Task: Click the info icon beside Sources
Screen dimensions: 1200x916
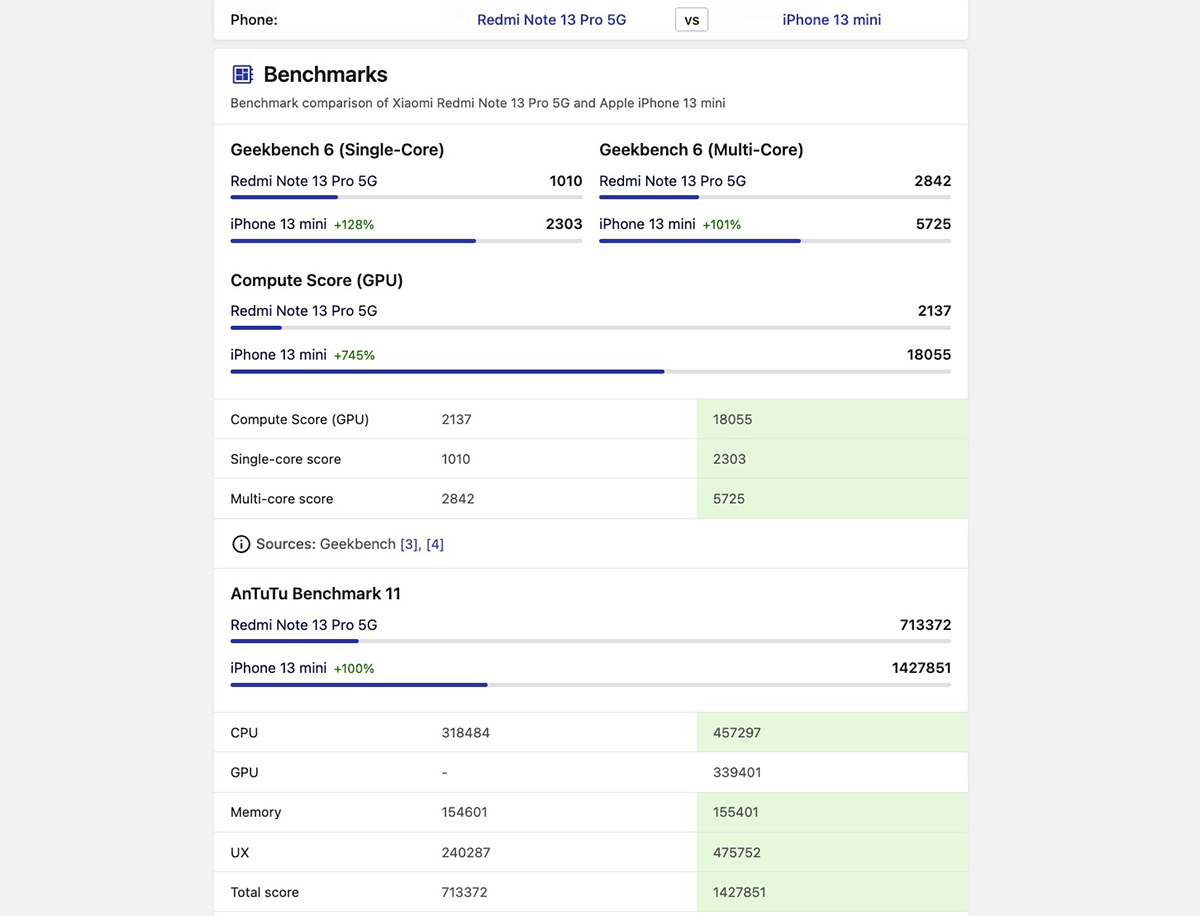Action: [x=241, y=544]
